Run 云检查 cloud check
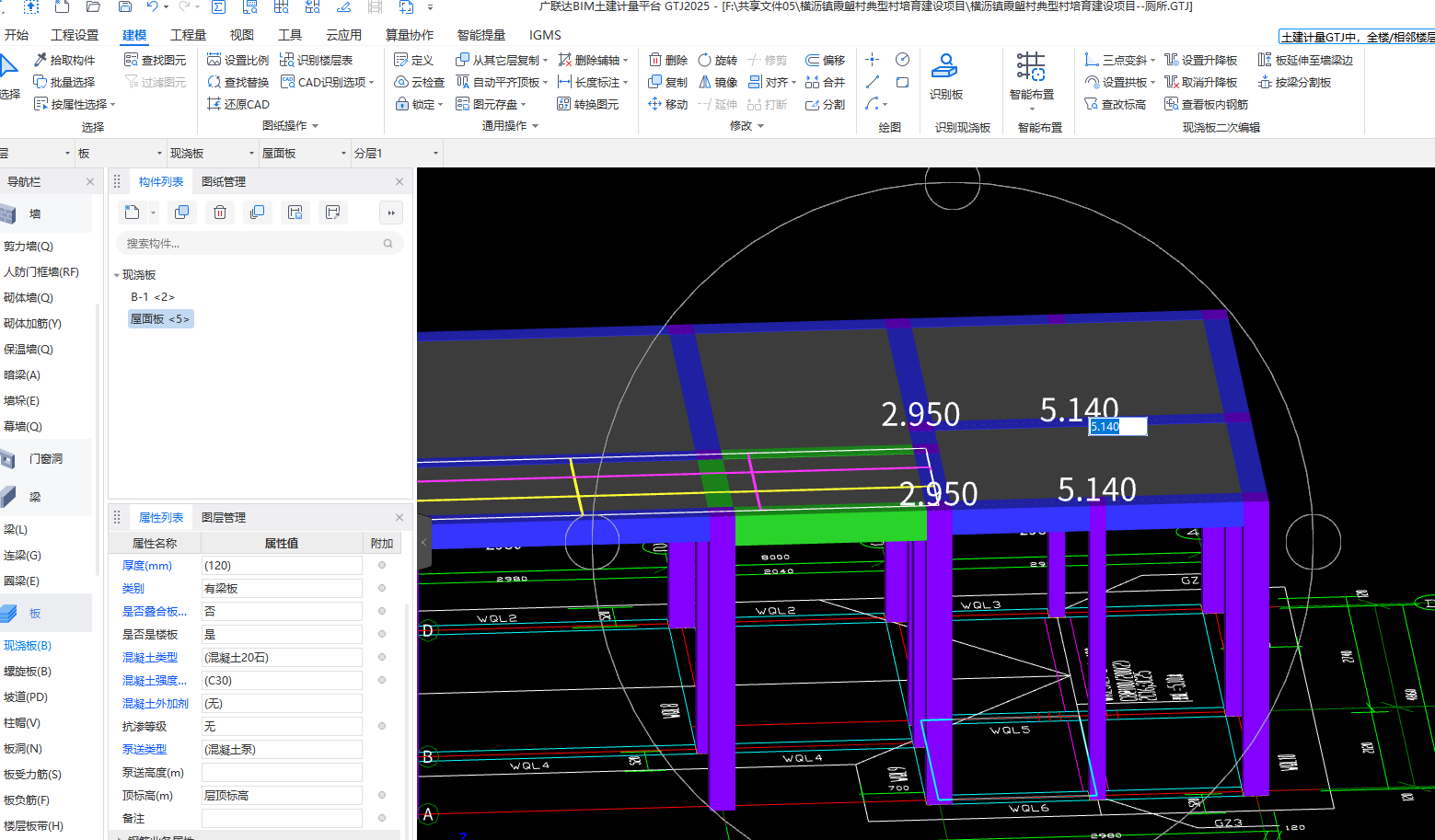Viewport: 1435px width, 840px height. pyautogui.click(x=420, y=82)
